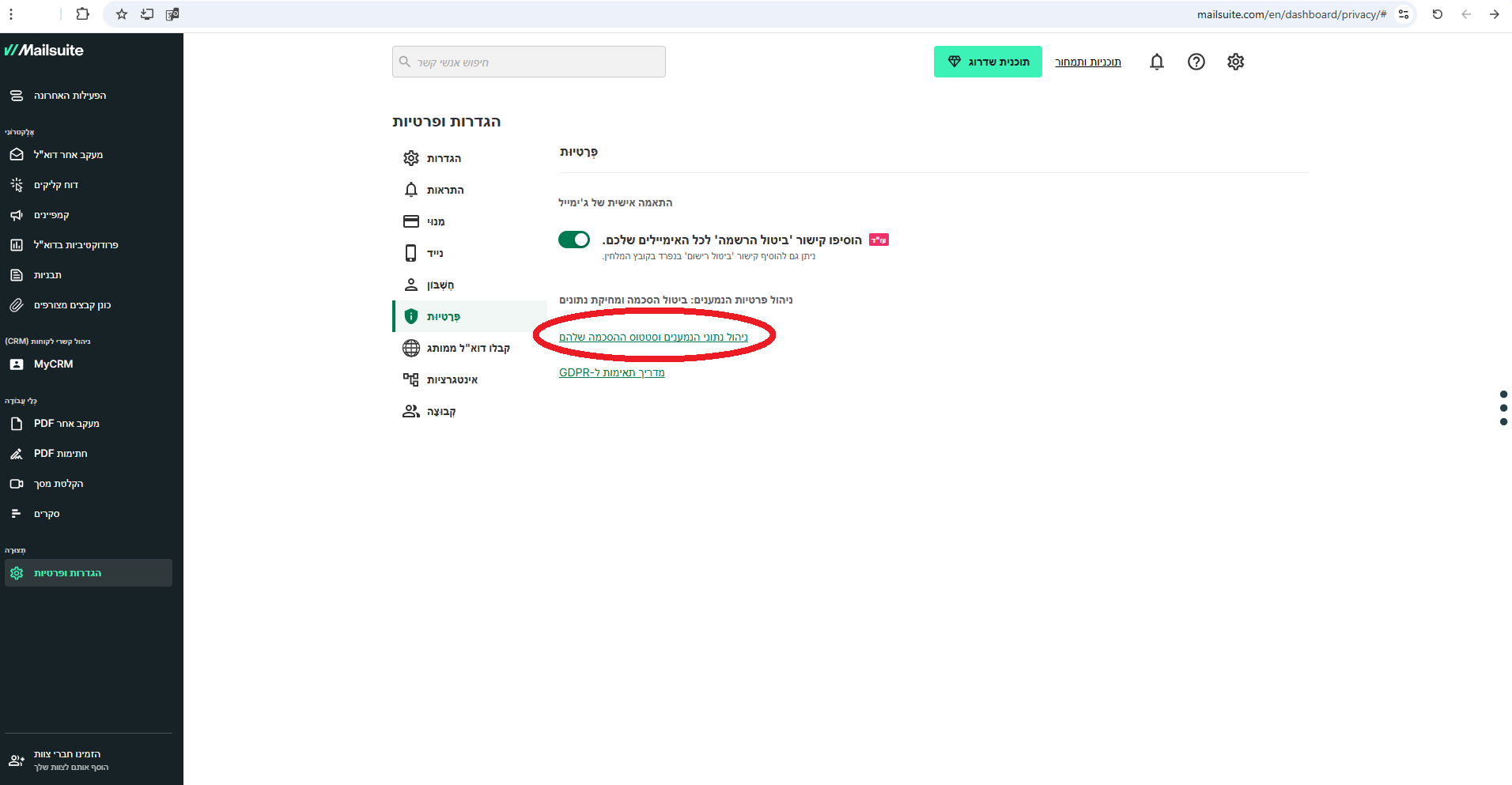1512x785 pixels.
Task: Open the GDPR compliance guide link
Action: 611,372
